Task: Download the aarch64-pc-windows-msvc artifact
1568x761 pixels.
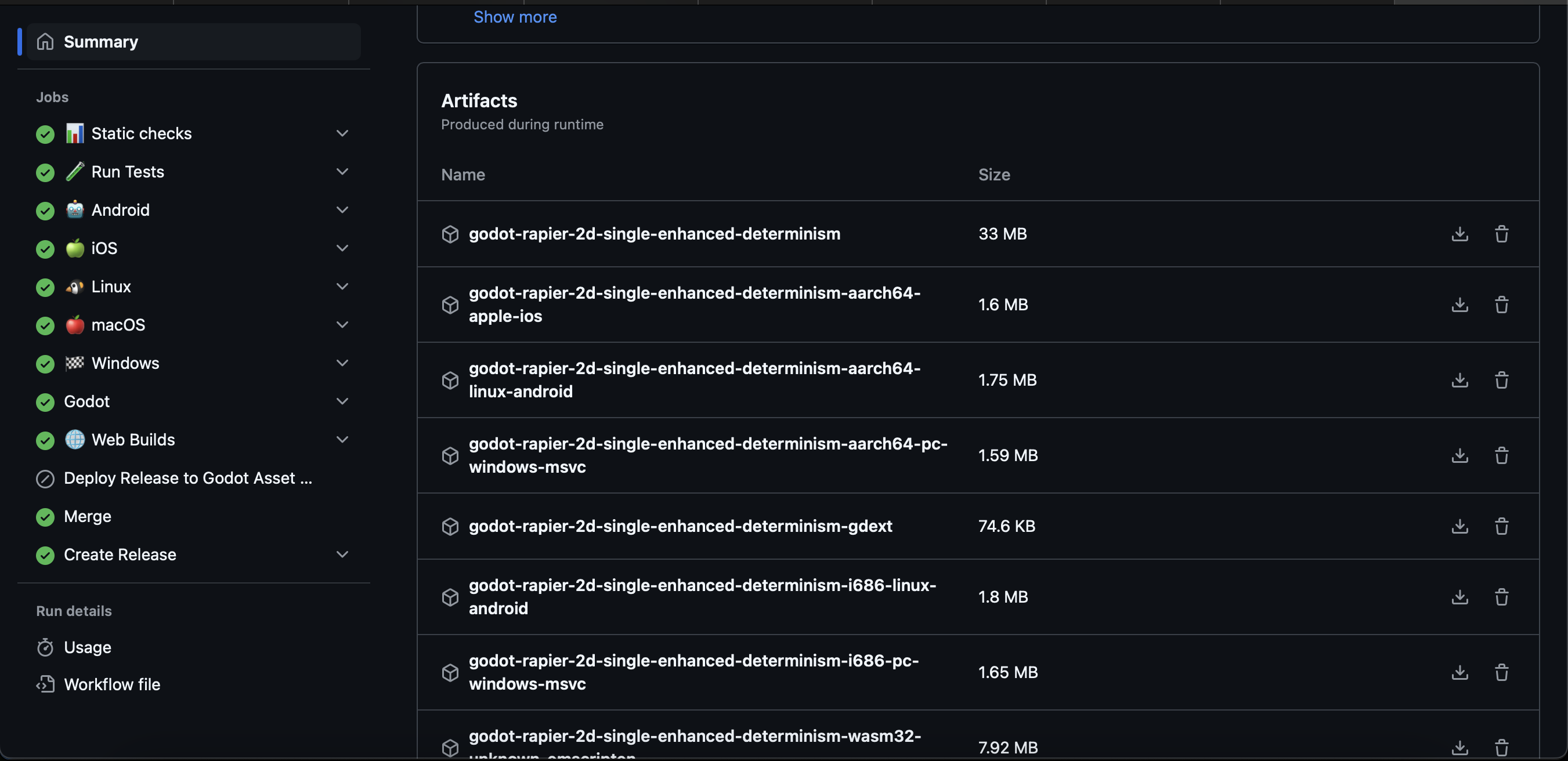Action: 1459,455
